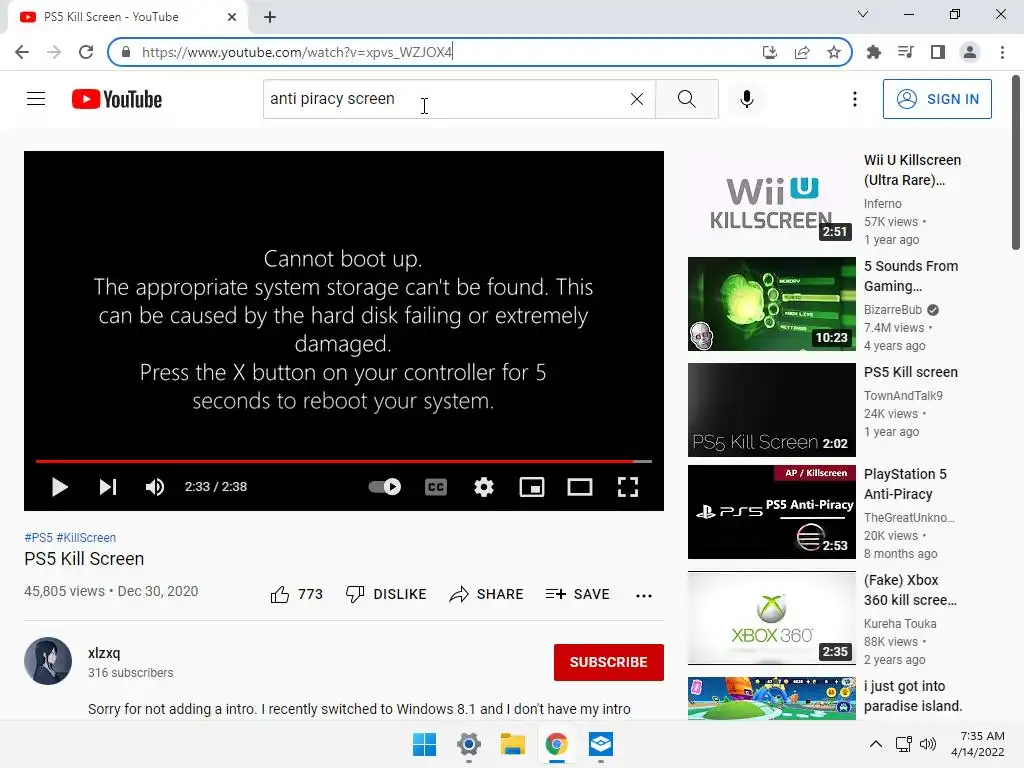1024x768 pixels.
Task: Bookmark this tab with the star
Action: (834, 52)
